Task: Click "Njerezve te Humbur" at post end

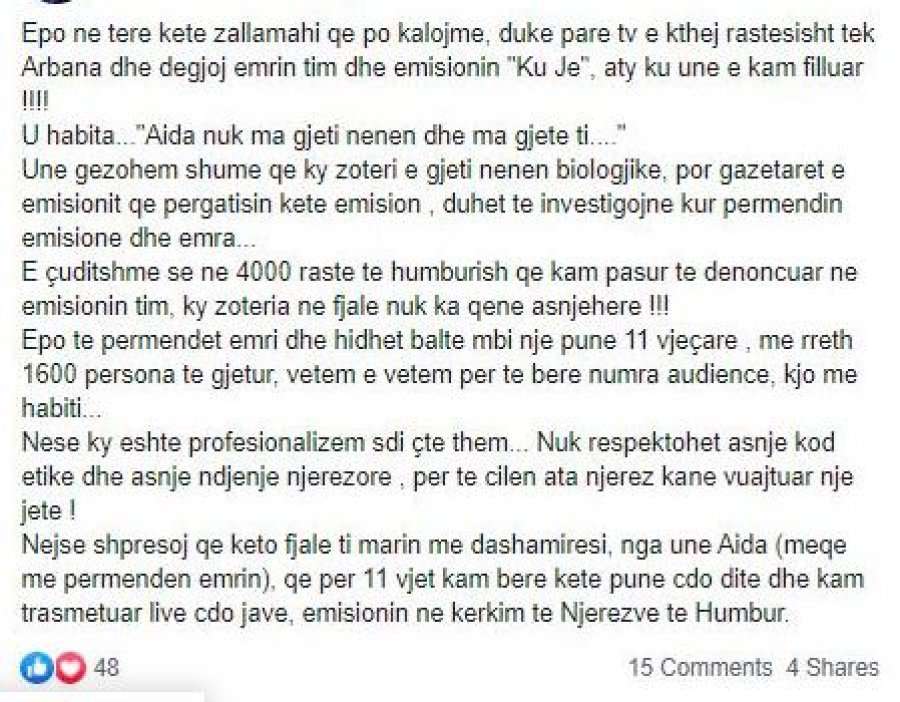Action: click(x=674, y=613)
